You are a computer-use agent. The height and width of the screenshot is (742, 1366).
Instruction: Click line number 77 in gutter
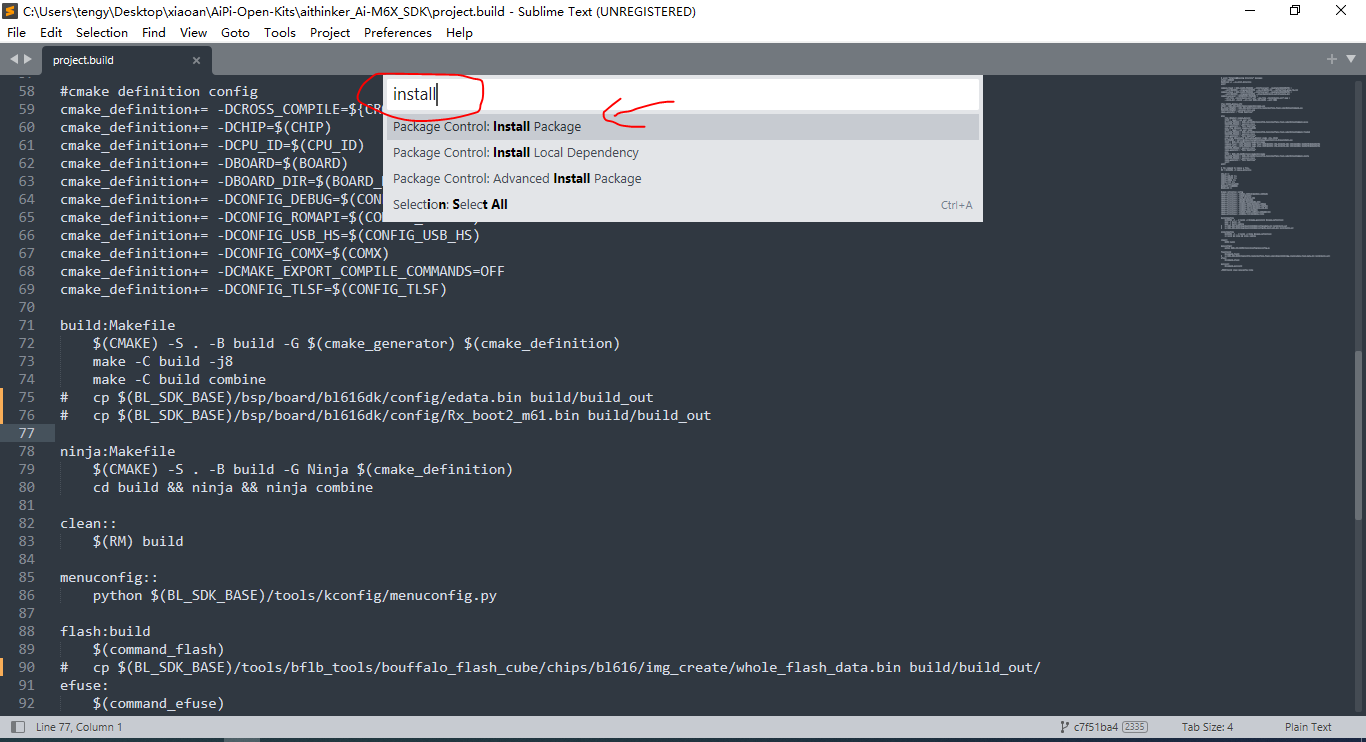(x=27, y=433)
